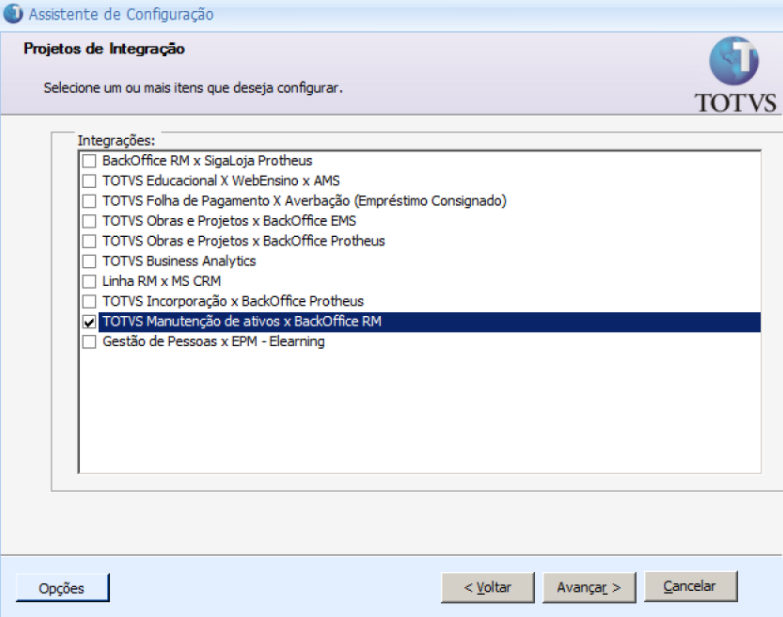Select the TOTVS Business Analytics row text
783x617 pixels.
coord(179,261)
